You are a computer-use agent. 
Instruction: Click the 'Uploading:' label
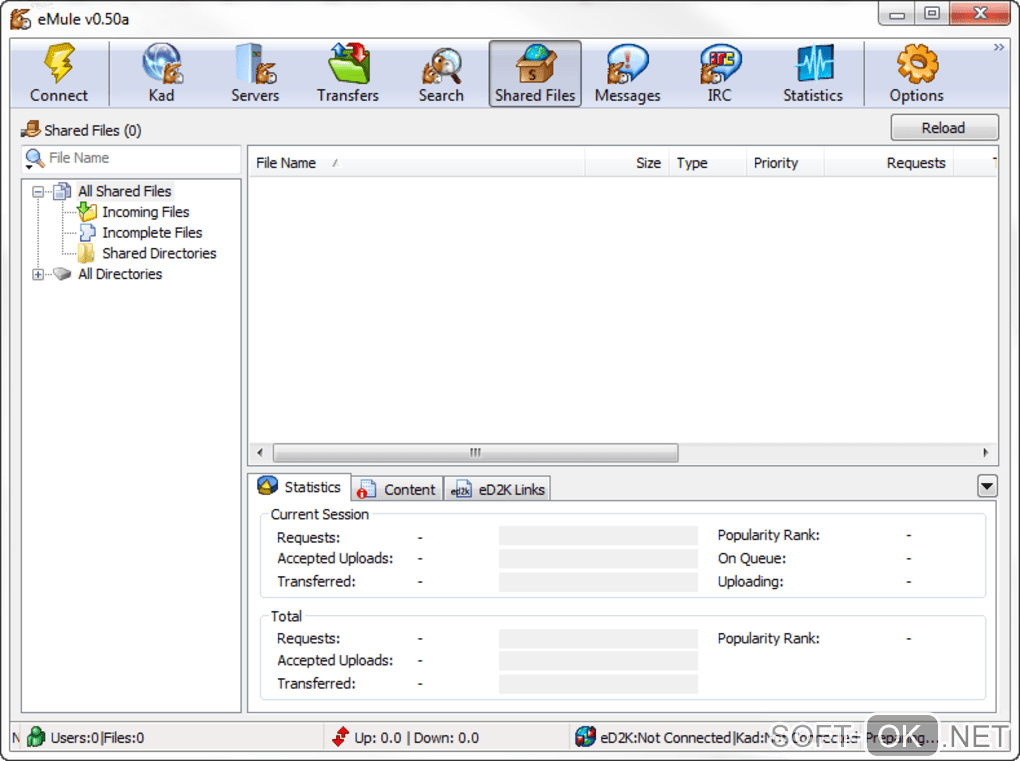point(751,581)
